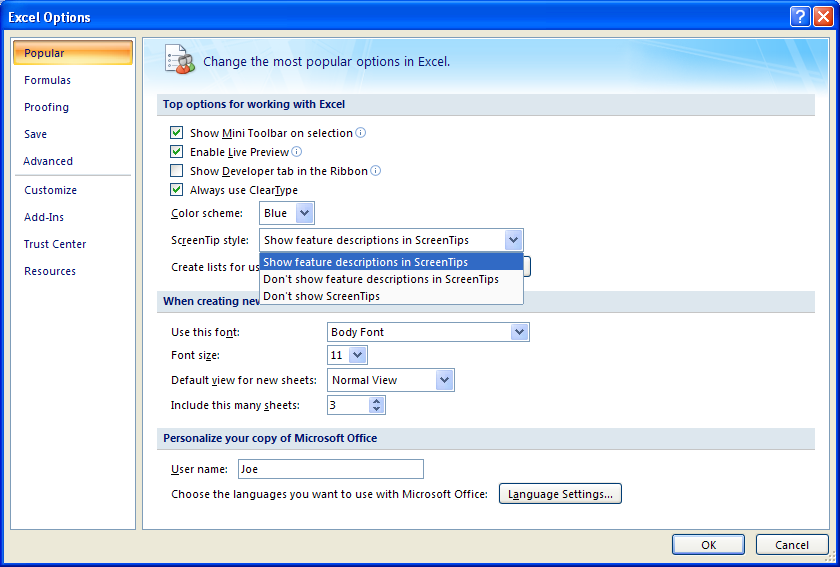
Task: Click the Help question mark button
Action: pos(800,17)
